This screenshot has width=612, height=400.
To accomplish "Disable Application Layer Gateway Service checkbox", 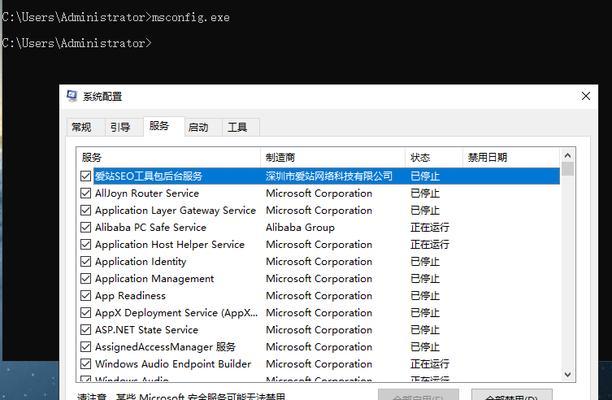I will click(85, 210).
